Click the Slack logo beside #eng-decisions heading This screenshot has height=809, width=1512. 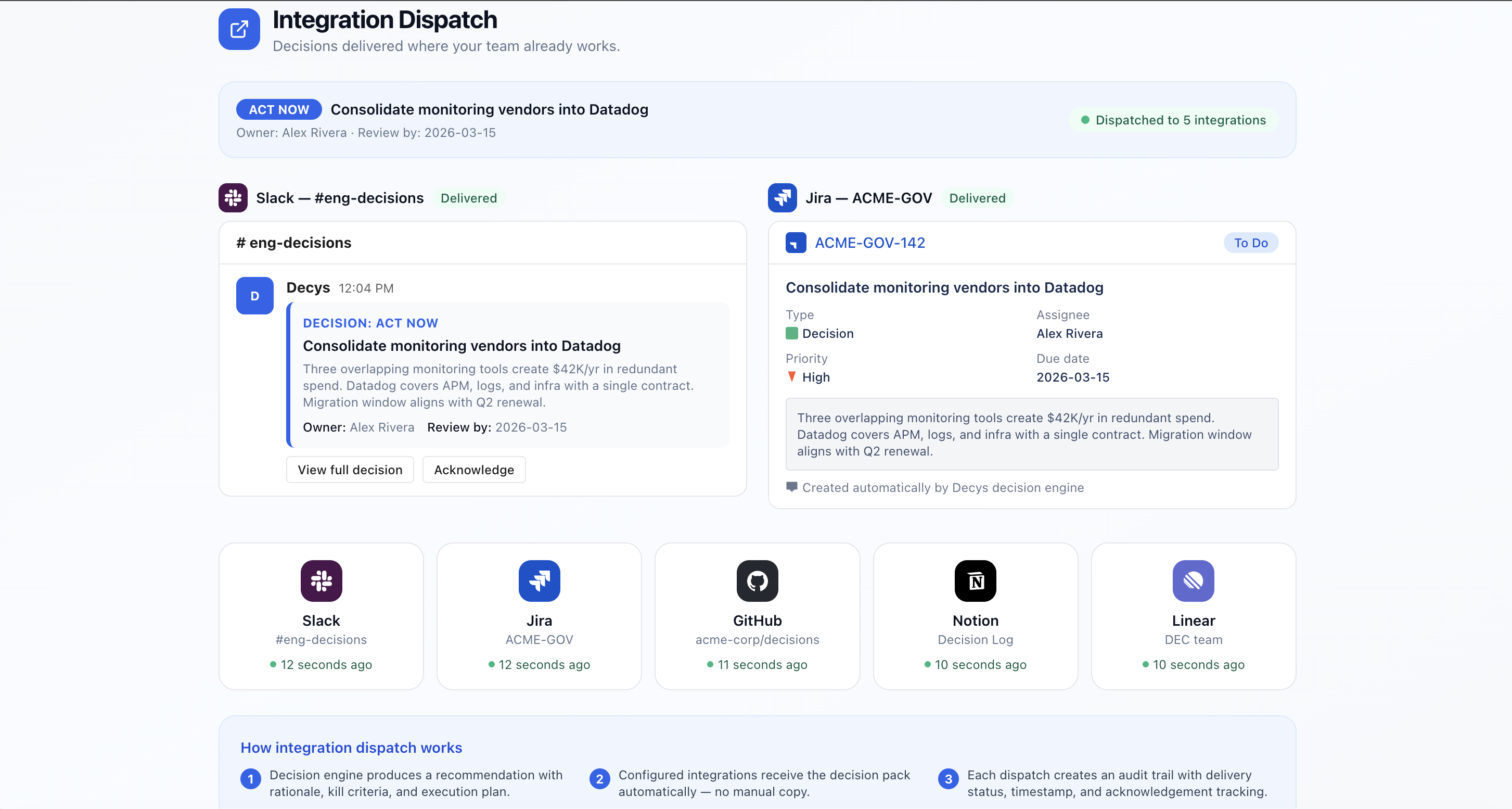233,198
